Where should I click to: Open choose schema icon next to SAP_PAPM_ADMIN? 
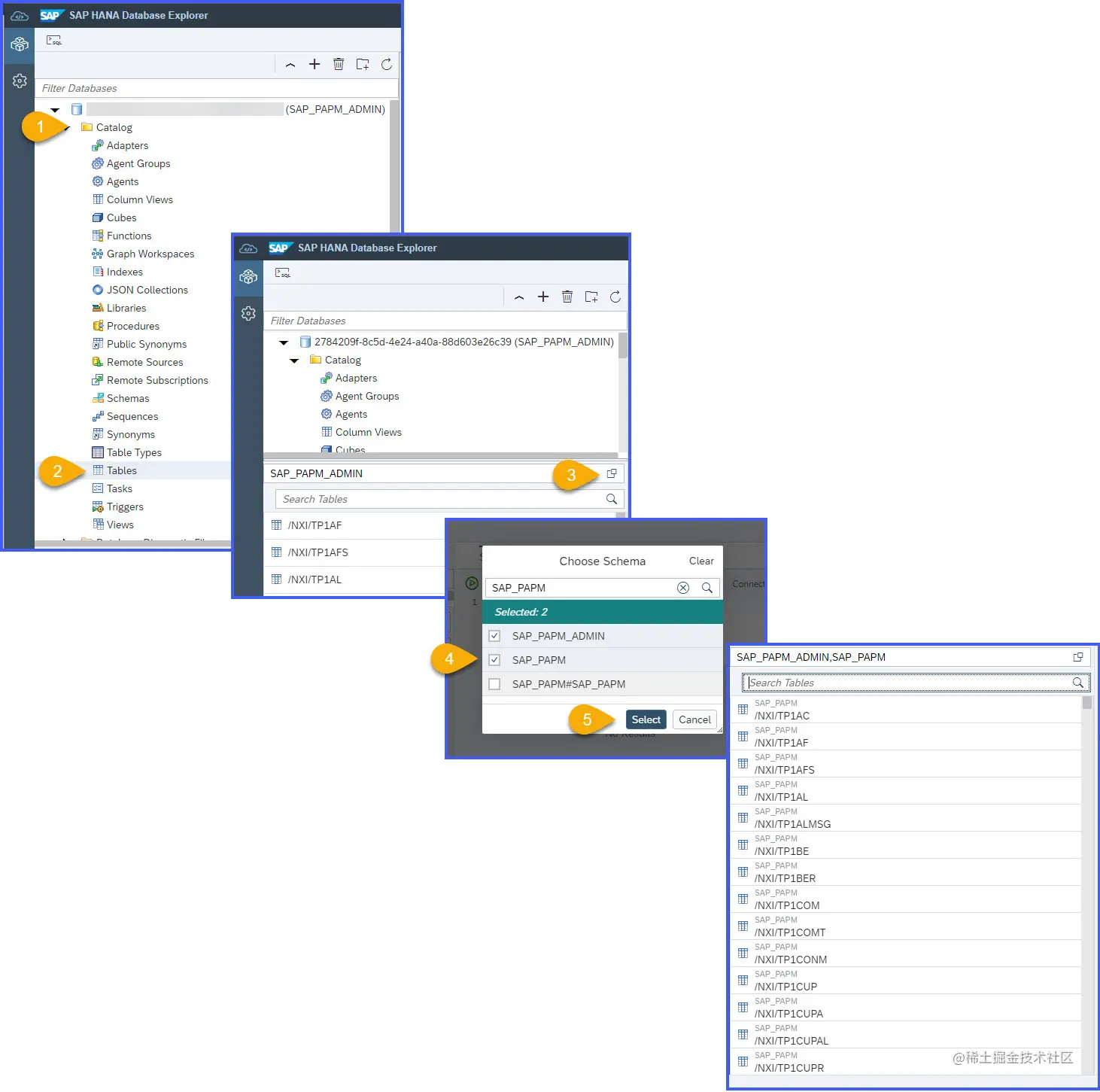point(612,473)
